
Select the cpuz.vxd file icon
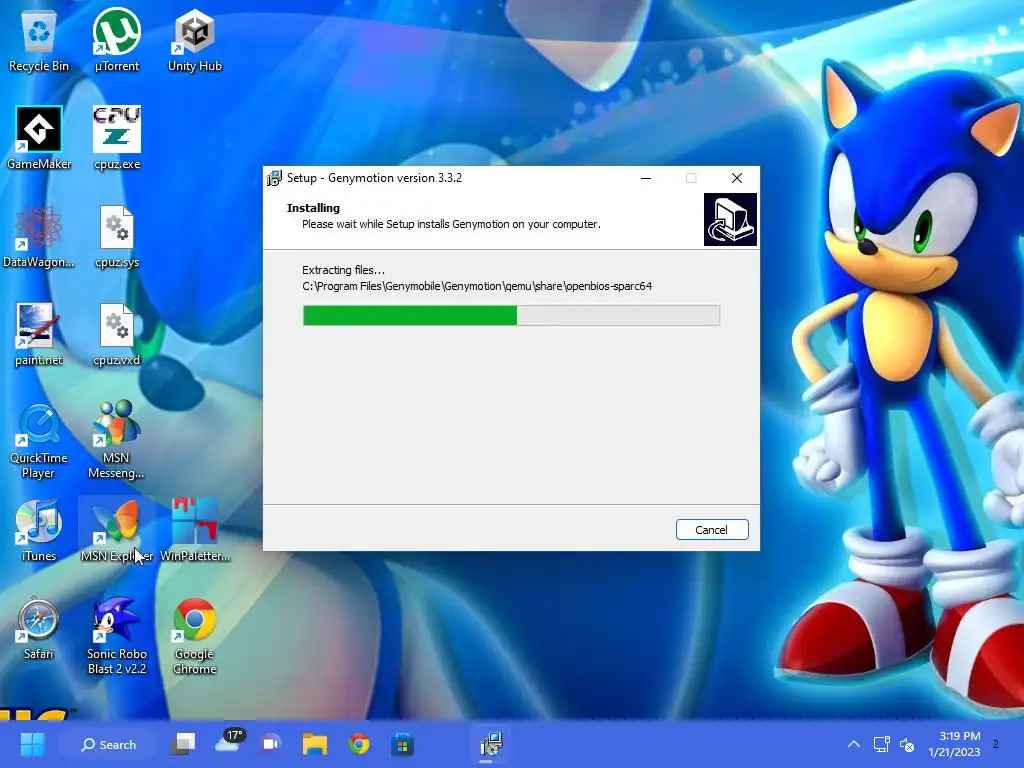tap(117, 334)
